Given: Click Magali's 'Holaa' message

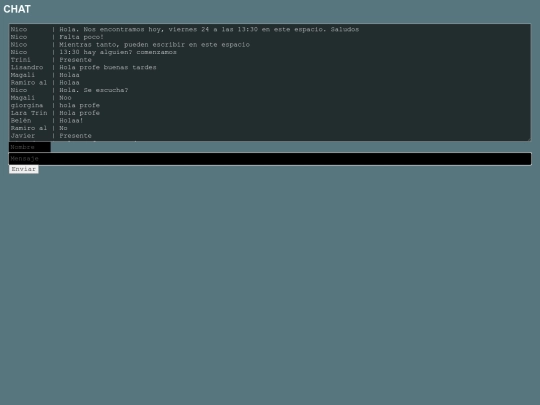Looking at the screenshot, I should click(x=69, y=75).
